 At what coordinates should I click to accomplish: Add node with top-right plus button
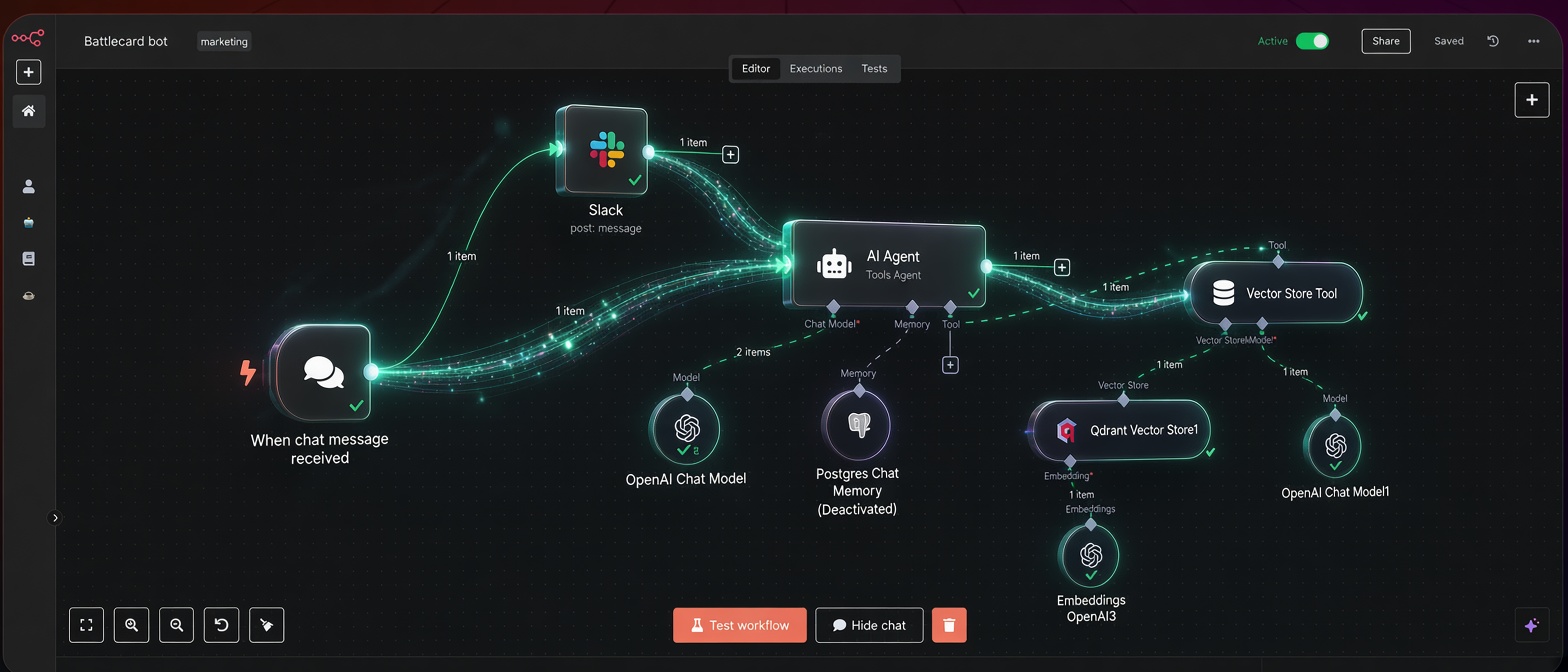pyautogui.click(x=1532, y=100)
